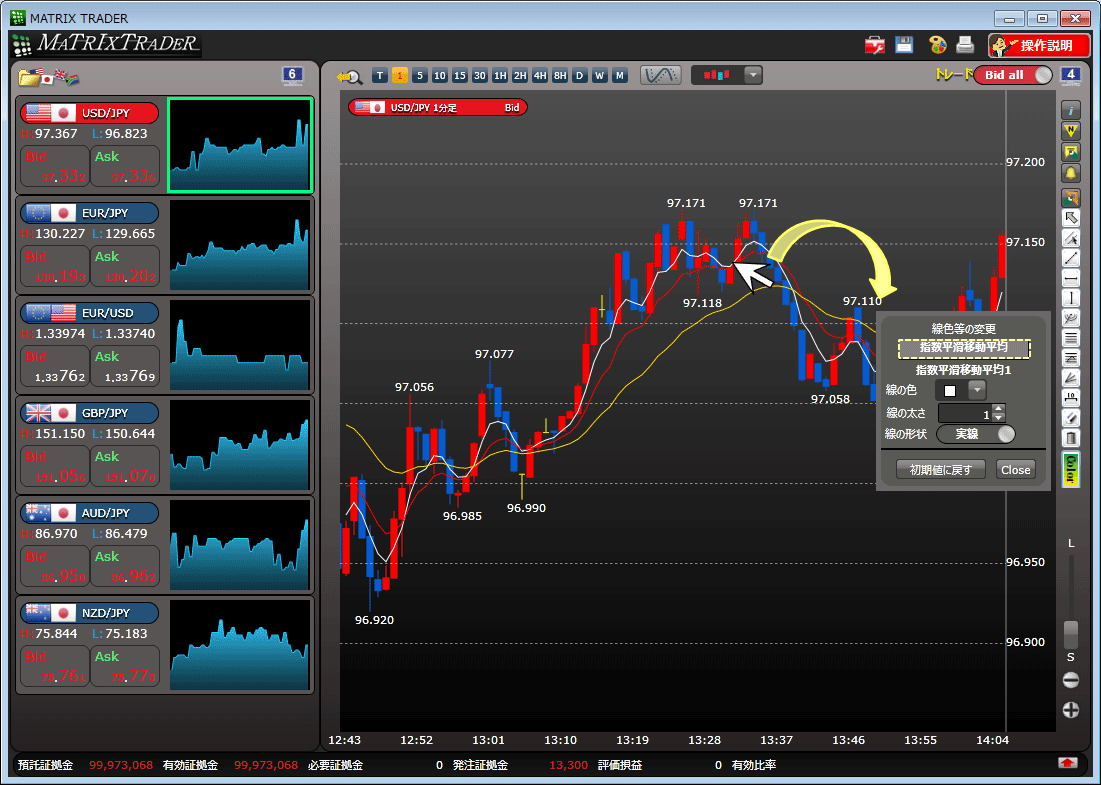The width and height of the screenshot is (1101, 785).
Task: Click the 線の太さ value field
Action: 965,414
